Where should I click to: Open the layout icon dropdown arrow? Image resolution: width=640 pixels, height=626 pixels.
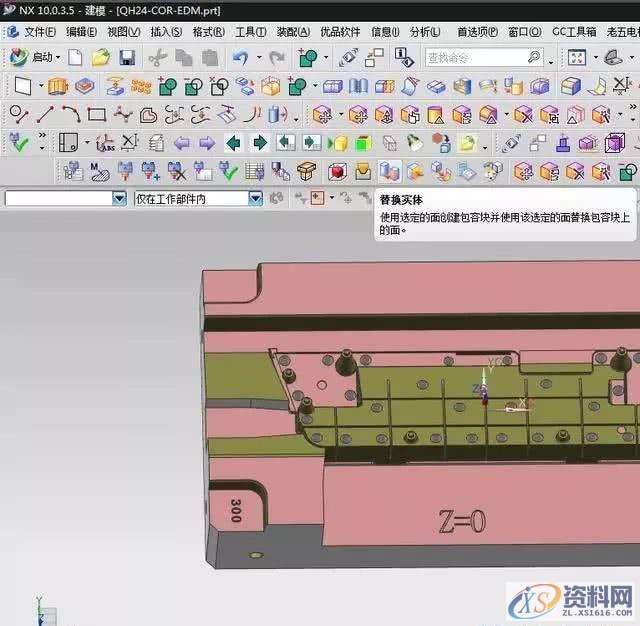[x=87, y=143]
